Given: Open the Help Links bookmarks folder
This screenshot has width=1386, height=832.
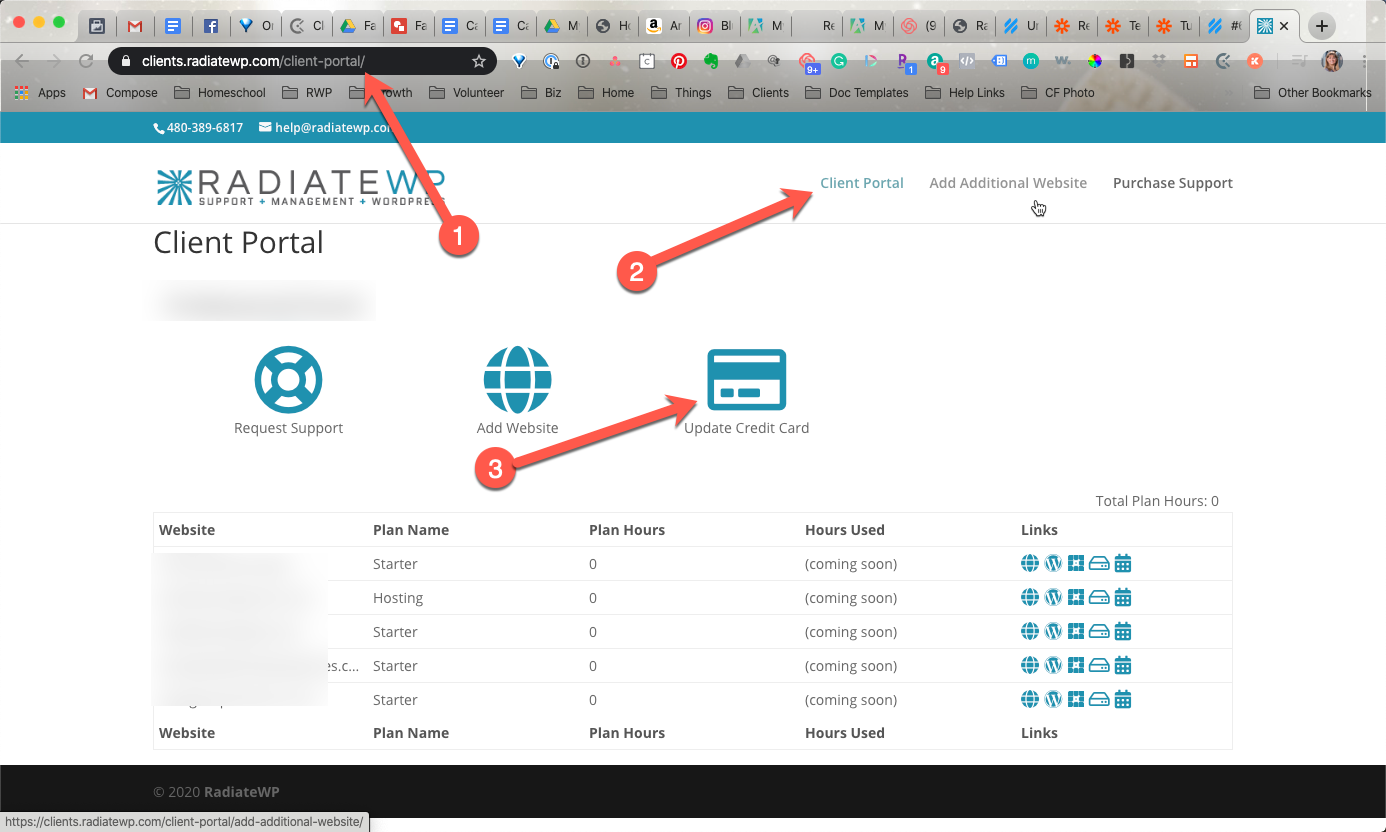Looking at the screenshot, I should click(965, 93).
